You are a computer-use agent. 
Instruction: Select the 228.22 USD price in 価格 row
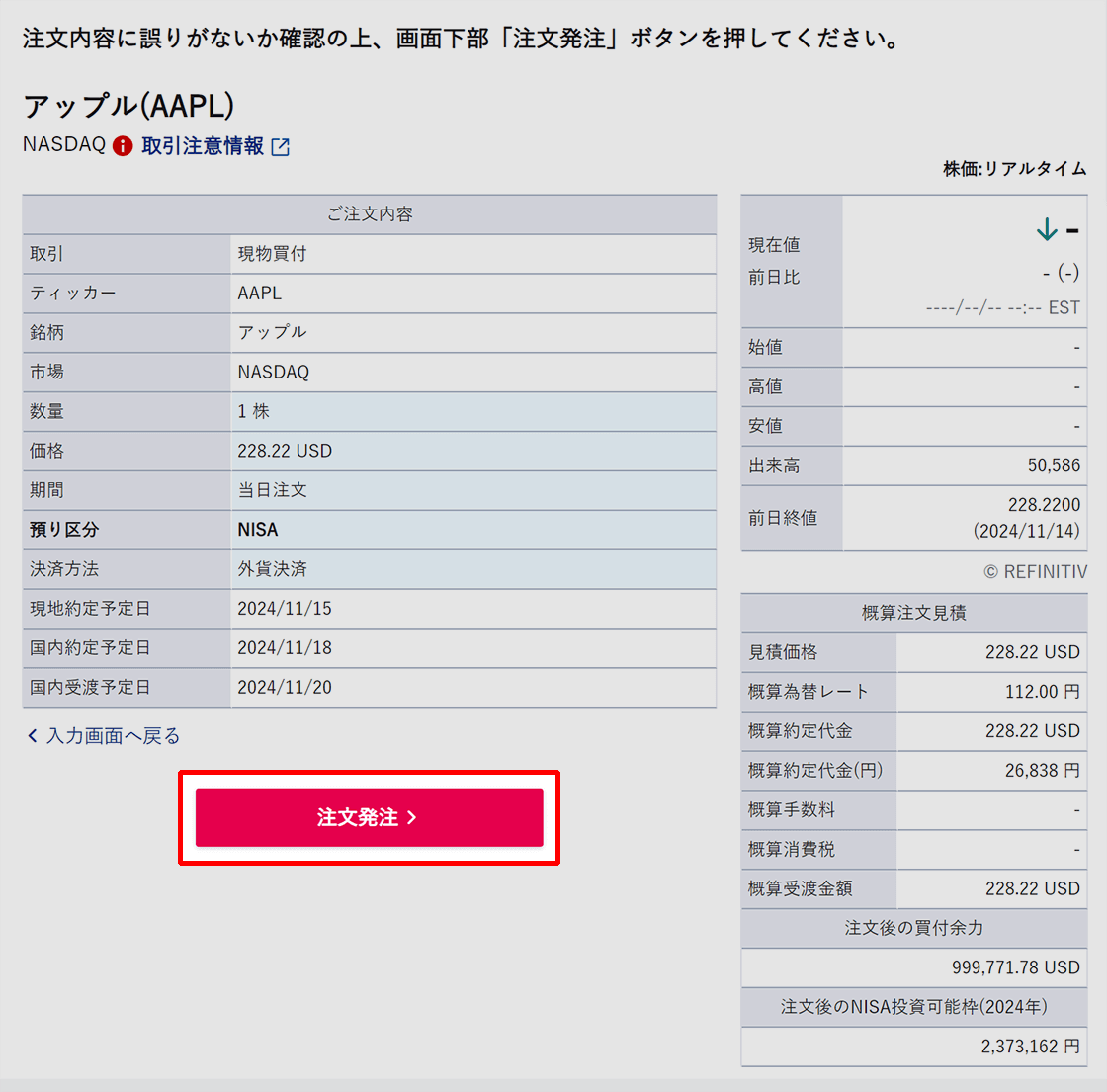coord(285,451)
